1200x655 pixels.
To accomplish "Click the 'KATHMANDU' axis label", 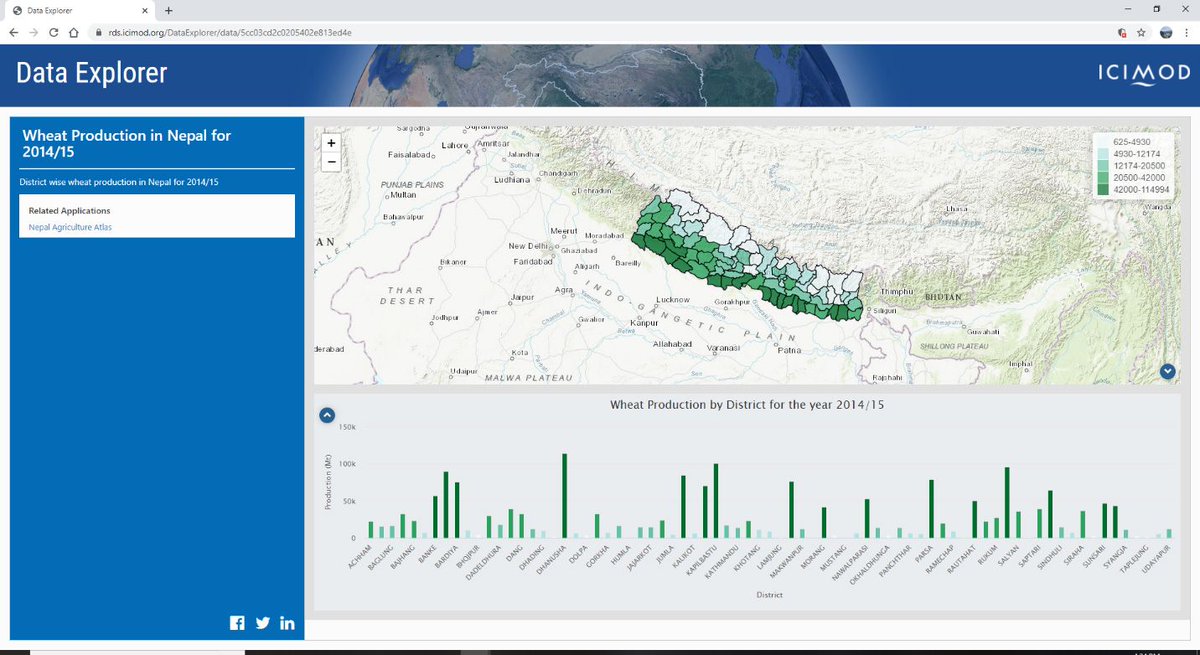I will (722, 561).
